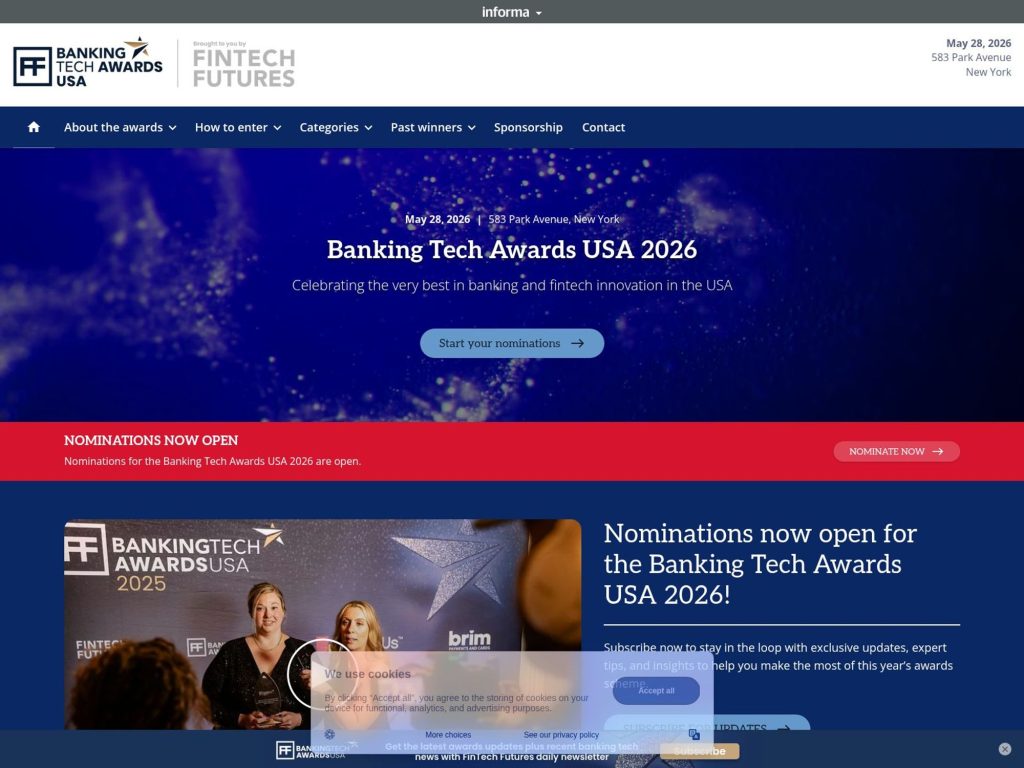Screen dimensions: 1024x768
Task: Click the Banking Tech Awards USA header logo
Action: 85,64
